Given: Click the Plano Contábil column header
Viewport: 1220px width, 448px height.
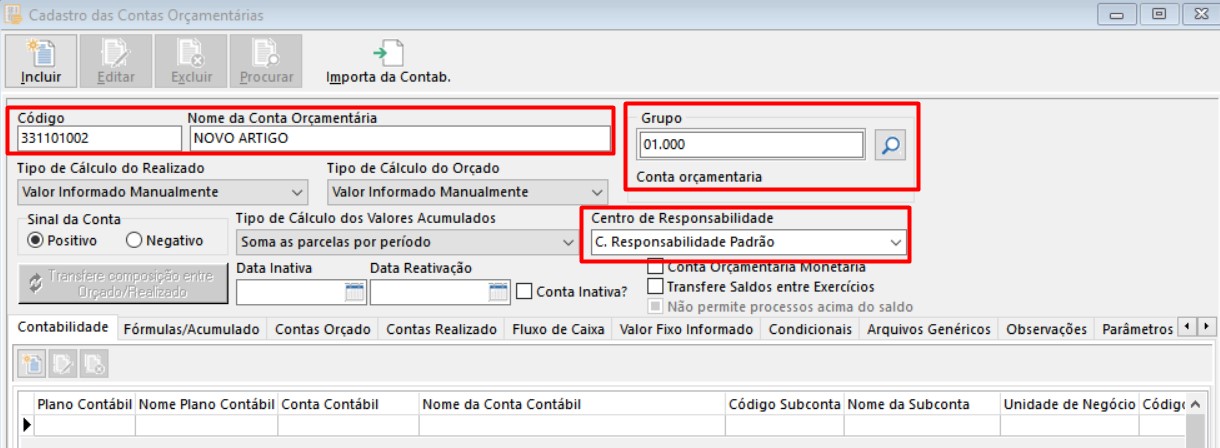Looking at the screenshot, I should (x=84, y=404).
